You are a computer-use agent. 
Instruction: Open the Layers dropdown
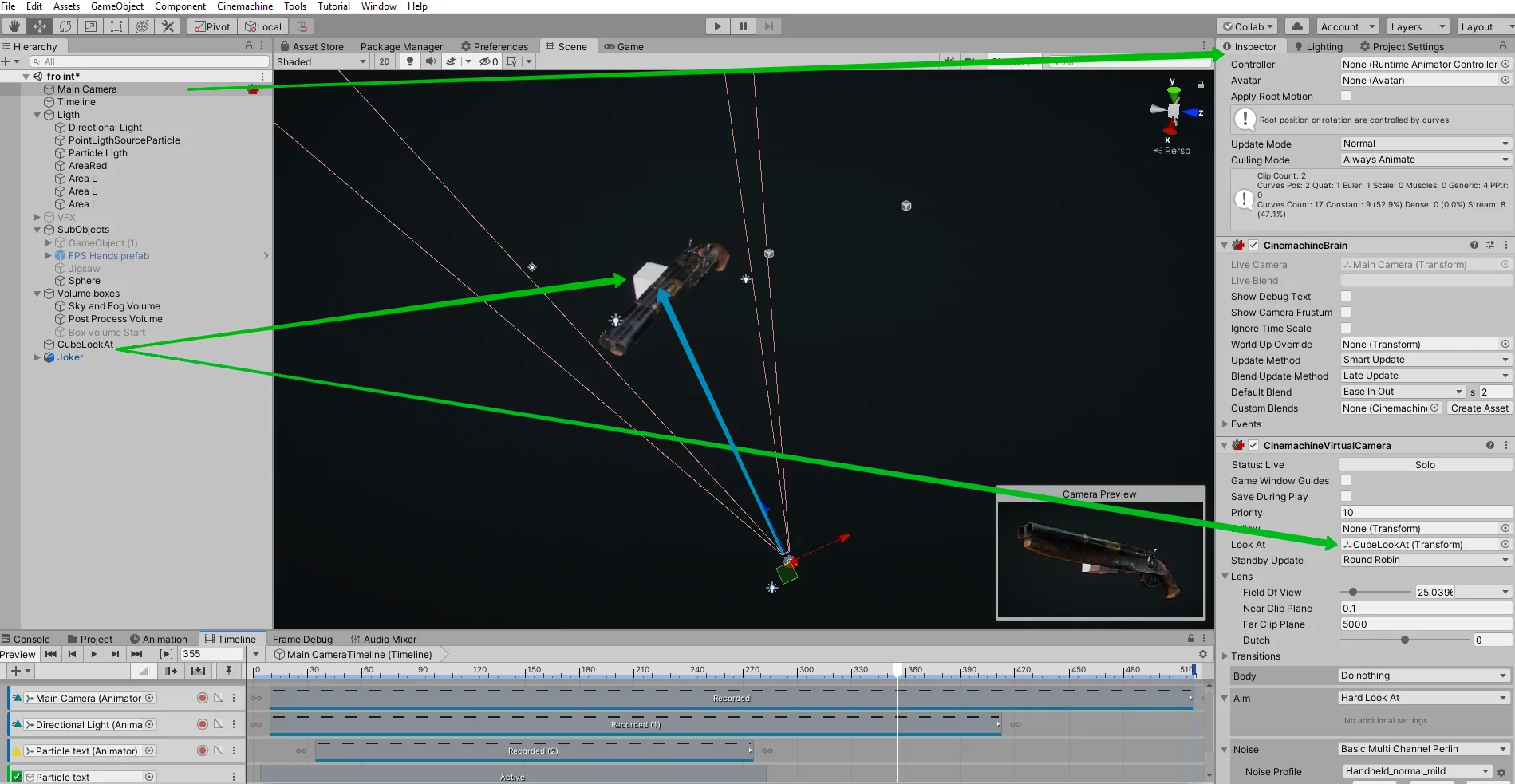1418,26
